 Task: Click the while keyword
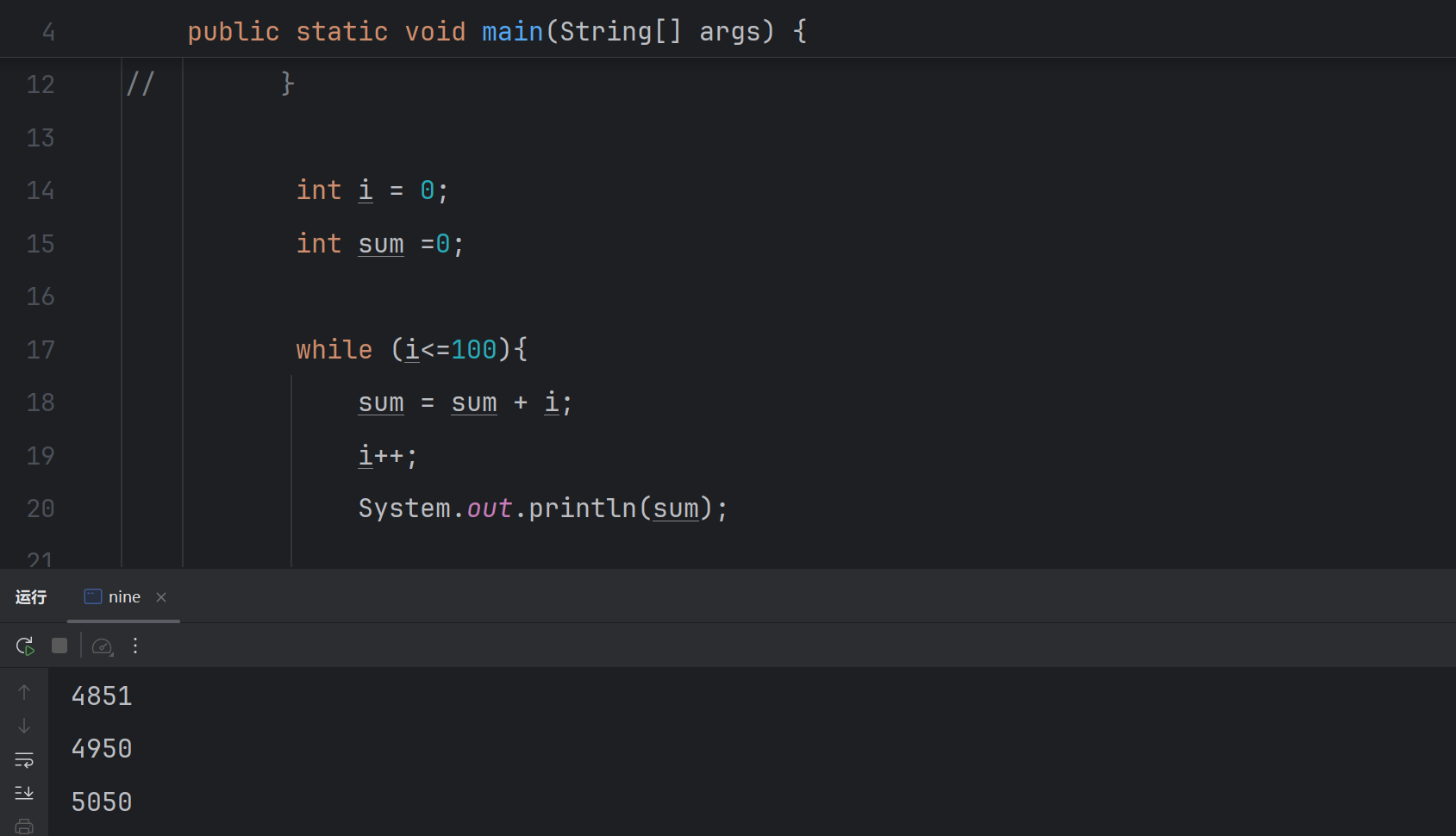(x=334, y=350)
